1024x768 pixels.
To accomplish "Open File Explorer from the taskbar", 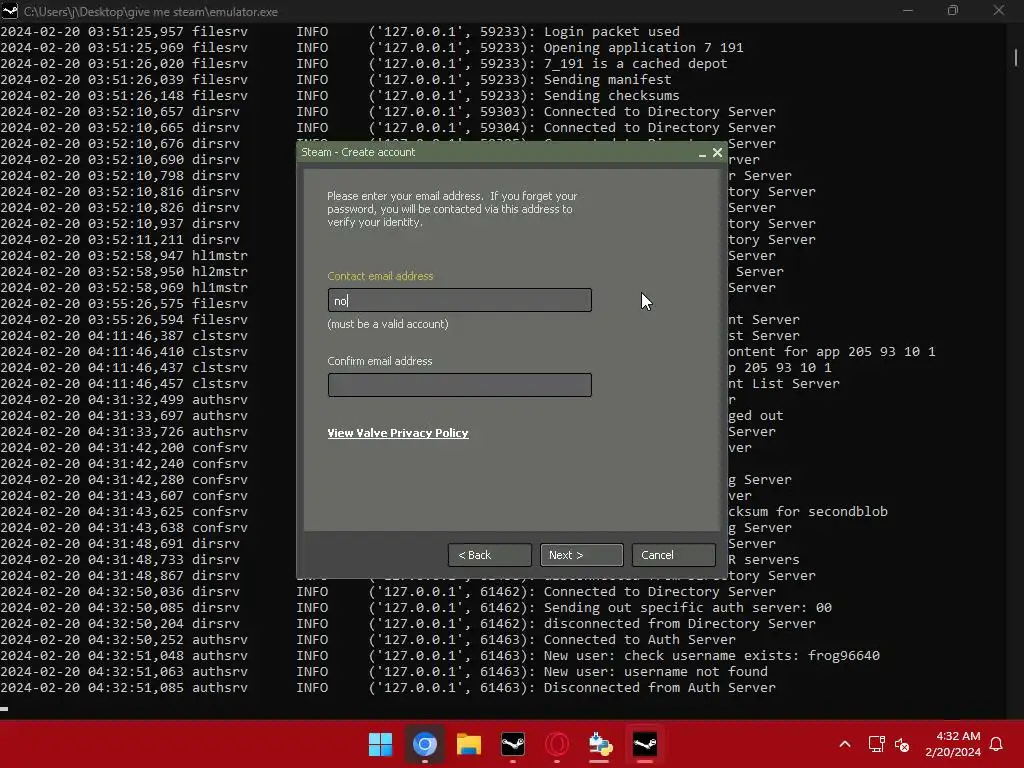I will pos(468,744).
